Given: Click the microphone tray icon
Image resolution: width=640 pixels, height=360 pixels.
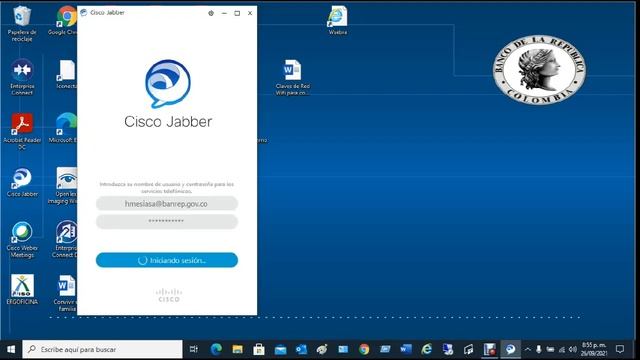Looking at the screenshot, I should click(539, 349).
